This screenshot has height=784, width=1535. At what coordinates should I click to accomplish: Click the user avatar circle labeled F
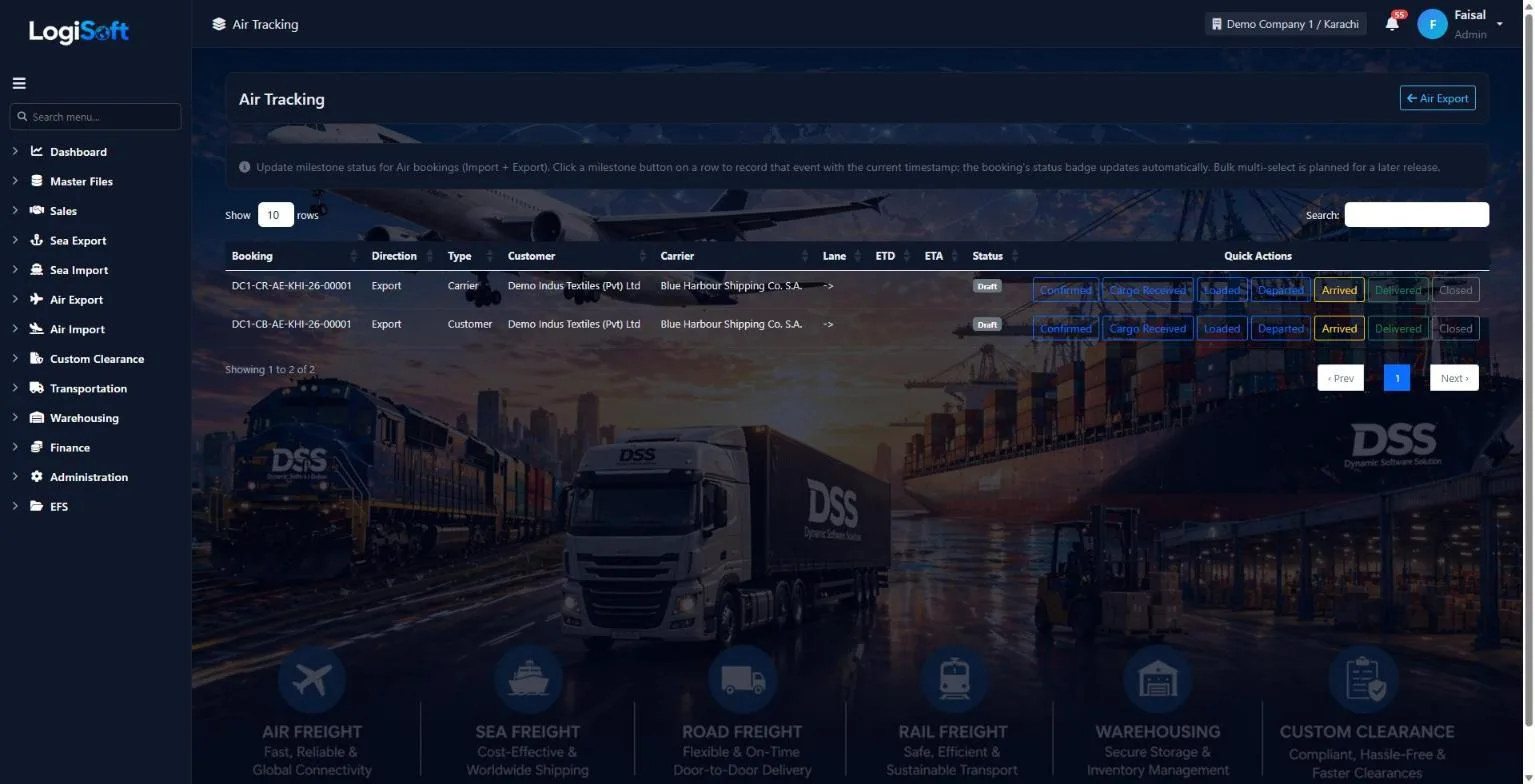(1433, 25)
